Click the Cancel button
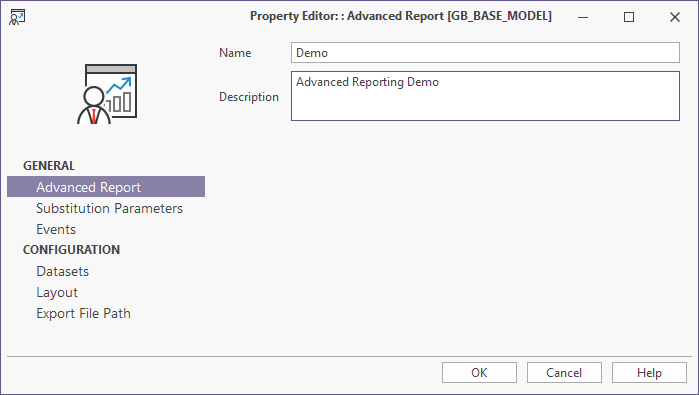Screen dimensions: 699x395 (564, 373)
